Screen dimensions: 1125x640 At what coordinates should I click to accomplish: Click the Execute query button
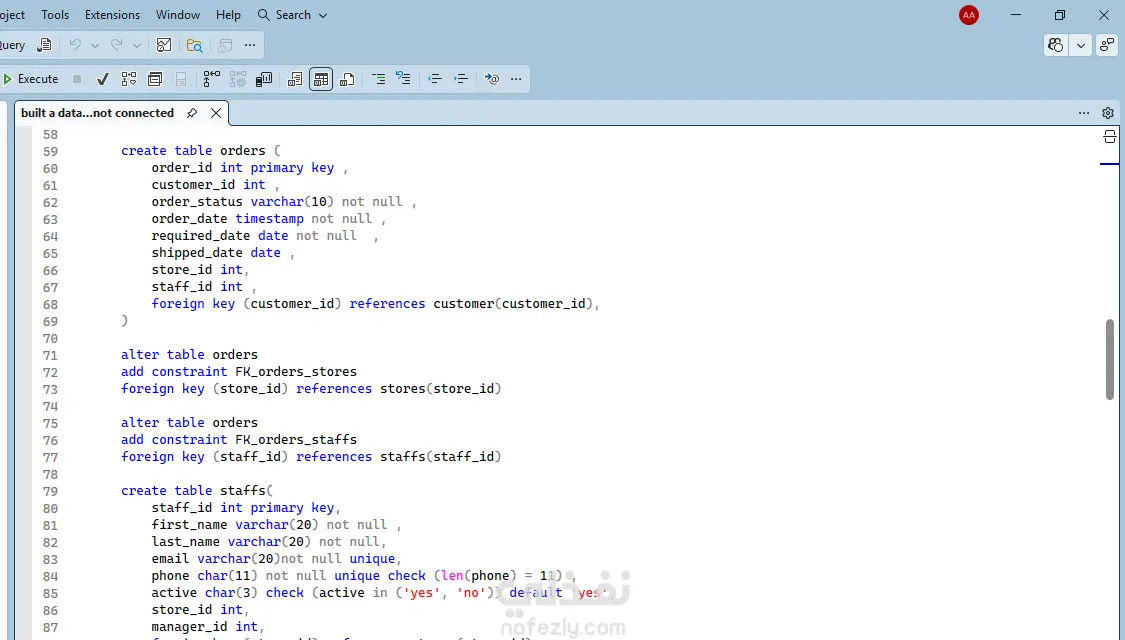click(32, 79)
